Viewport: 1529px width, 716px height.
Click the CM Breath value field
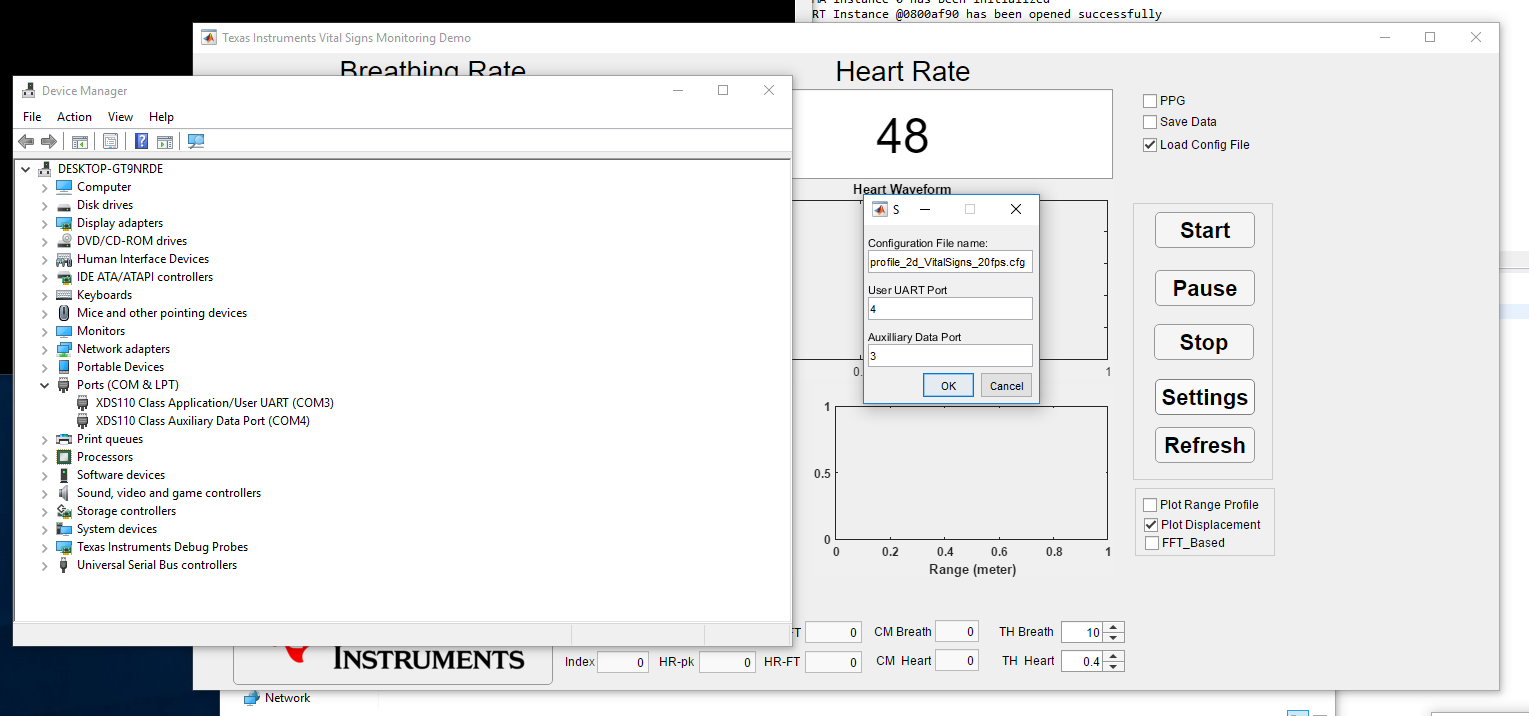(x=957, y=632)
